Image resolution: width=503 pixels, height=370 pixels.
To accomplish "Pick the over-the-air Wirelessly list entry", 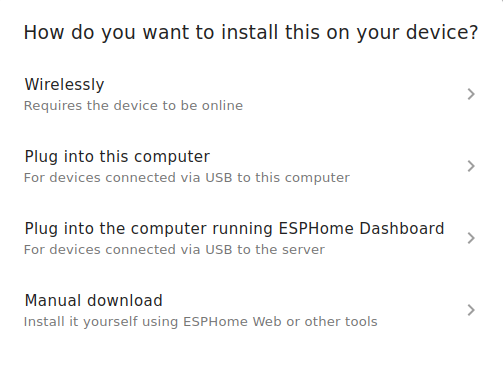I will [x=251, y=94].
